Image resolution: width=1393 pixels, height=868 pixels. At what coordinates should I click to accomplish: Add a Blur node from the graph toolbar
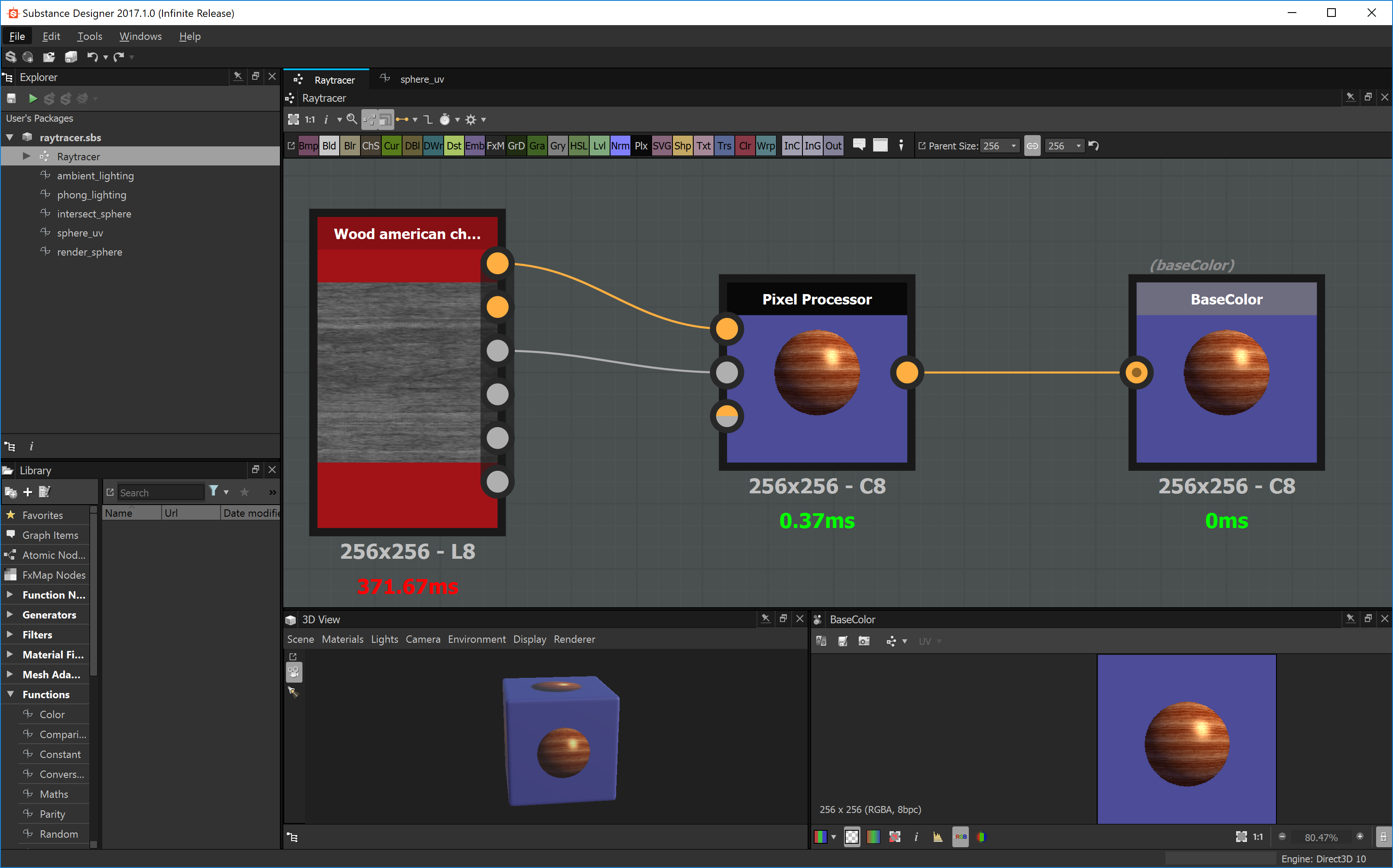[x=350, y=145]
